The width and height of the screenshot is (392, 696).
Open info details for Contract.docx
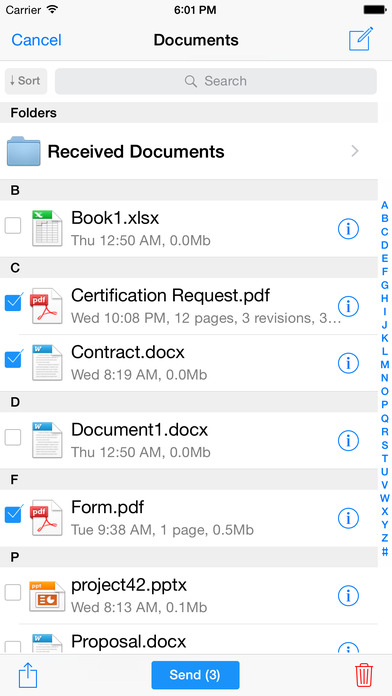pos(348,363)
